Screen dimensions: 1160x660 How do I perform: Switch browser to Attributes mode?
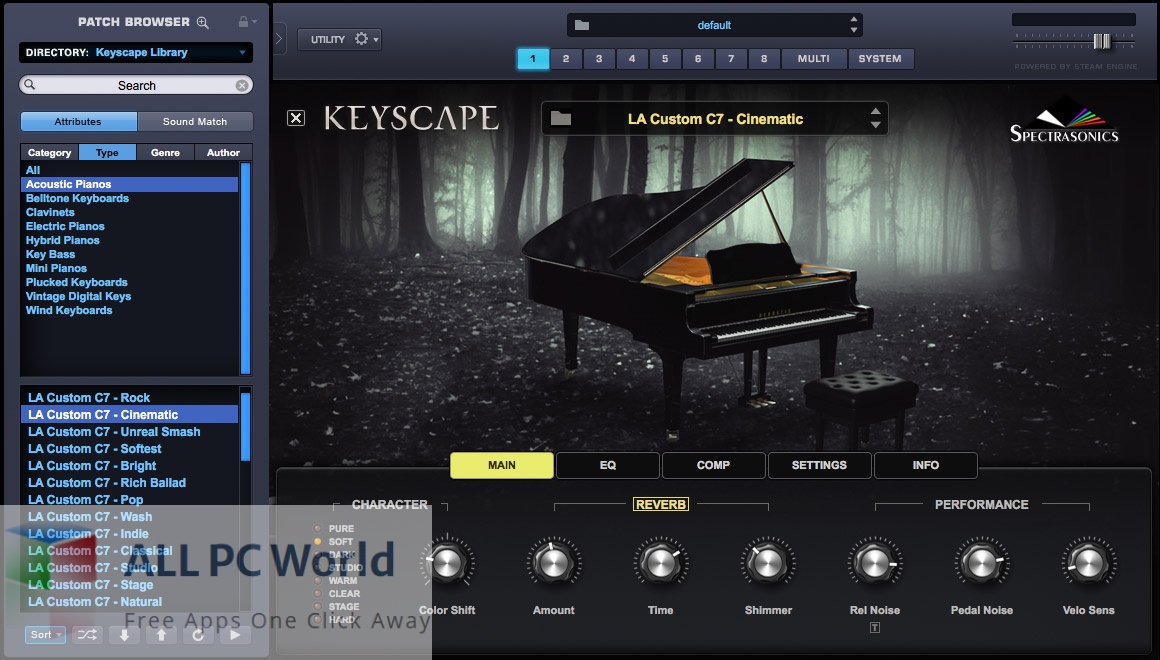point(78,121)
